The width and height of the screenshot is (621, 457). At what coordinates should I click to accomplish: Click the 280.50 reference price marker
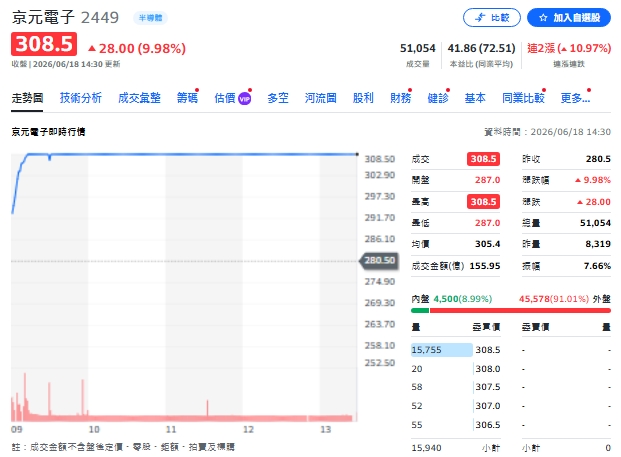pyautogui.click(x=379, y=260)
